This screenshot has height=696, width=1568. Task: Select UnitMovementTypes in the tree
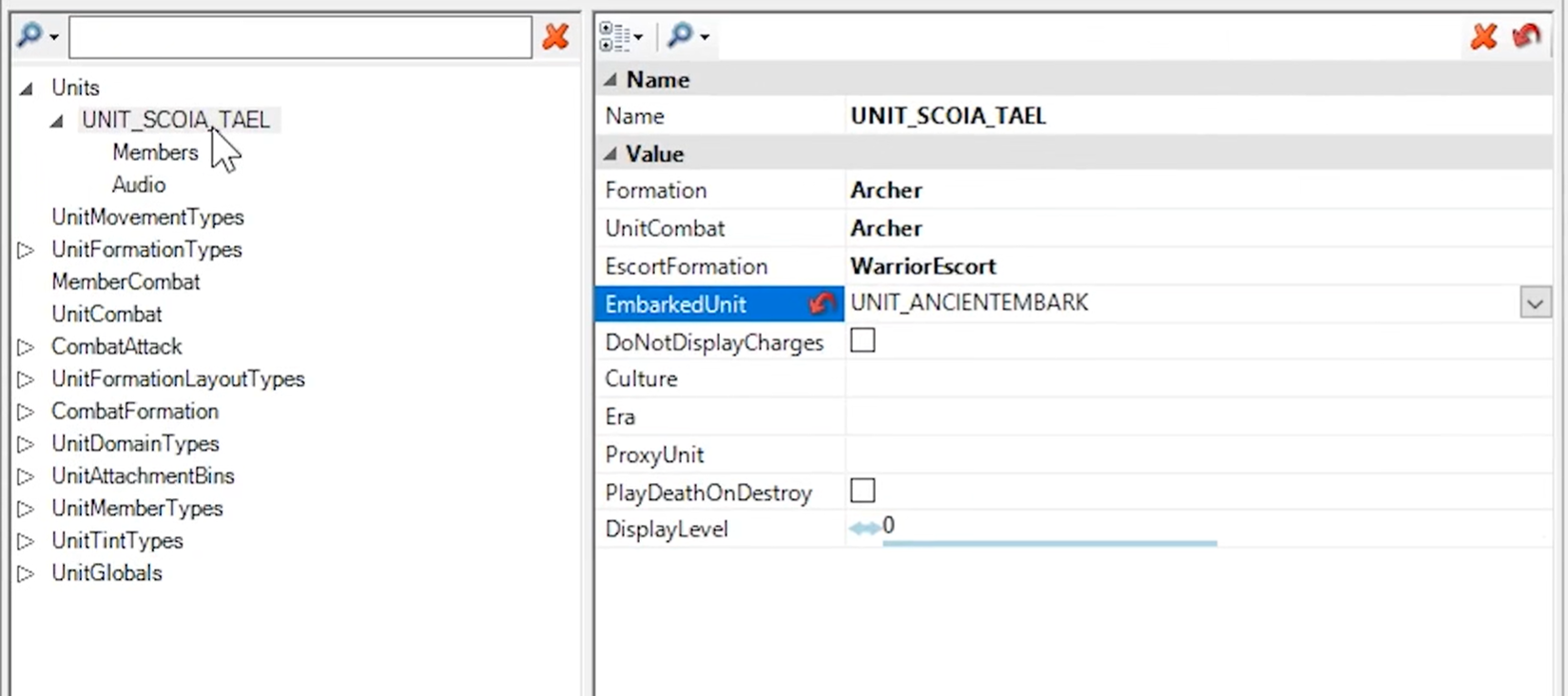[x=147, y=217]
